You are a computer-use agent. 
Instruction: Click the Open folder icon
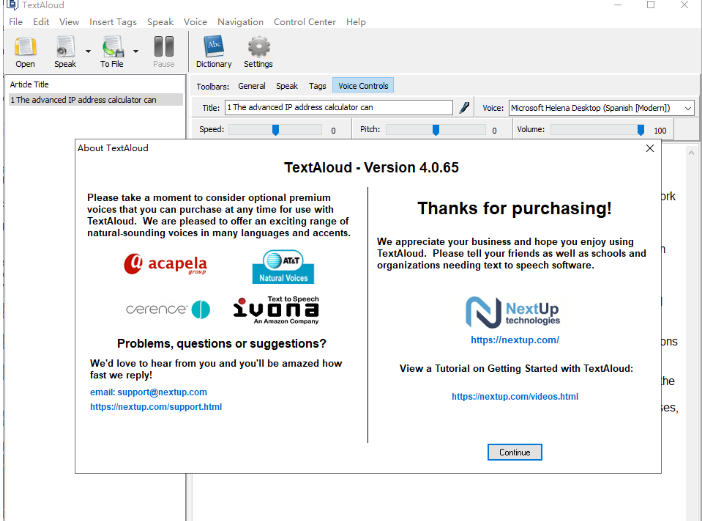25,48
